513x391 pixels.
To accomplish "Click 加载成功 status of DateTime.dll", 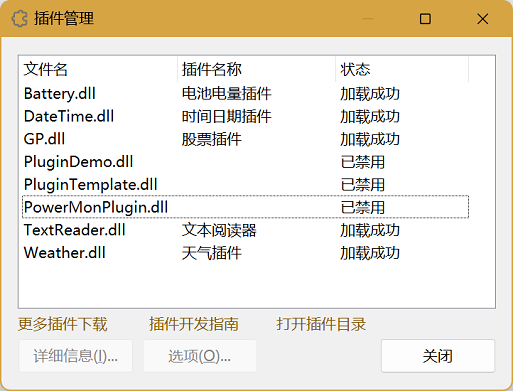I will tap(370, 116).
